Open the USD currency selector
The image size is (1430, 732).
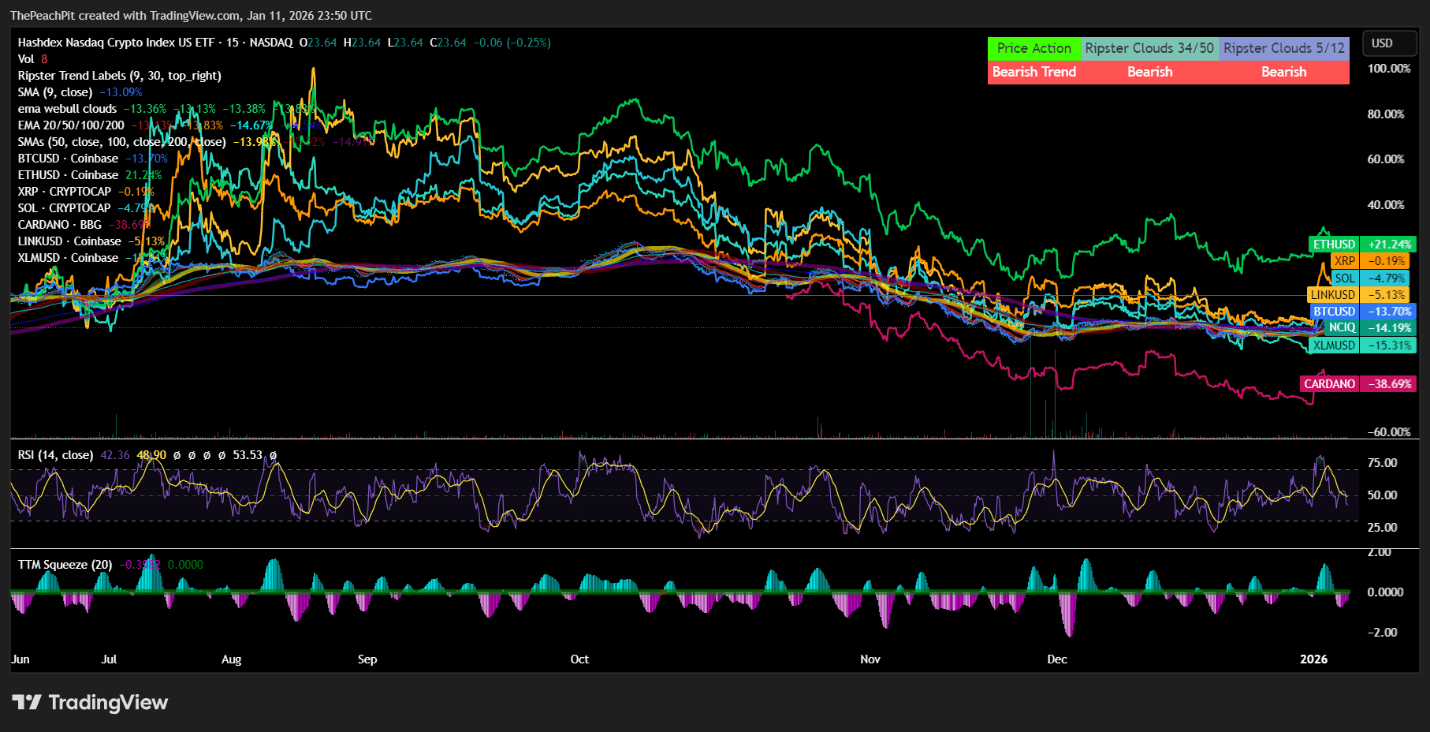pos(1389,43)
